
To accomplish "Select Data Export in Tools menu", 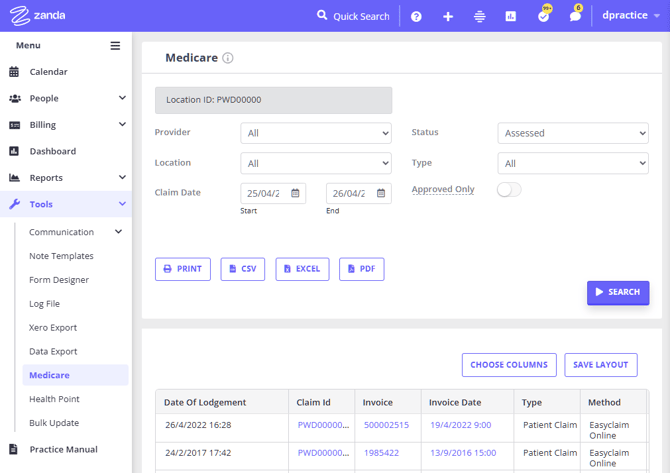I will click(53, 351).
